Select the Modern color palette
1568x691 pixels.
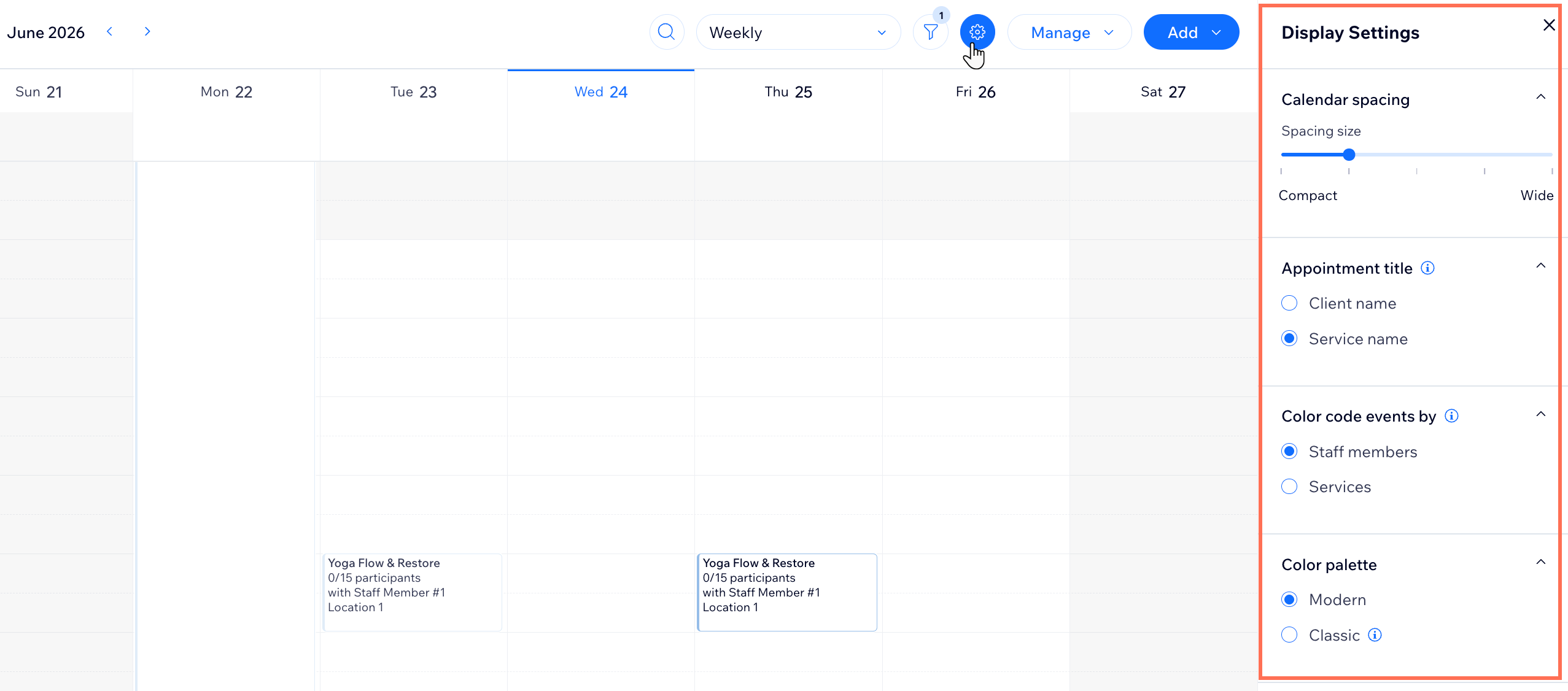1289,600
